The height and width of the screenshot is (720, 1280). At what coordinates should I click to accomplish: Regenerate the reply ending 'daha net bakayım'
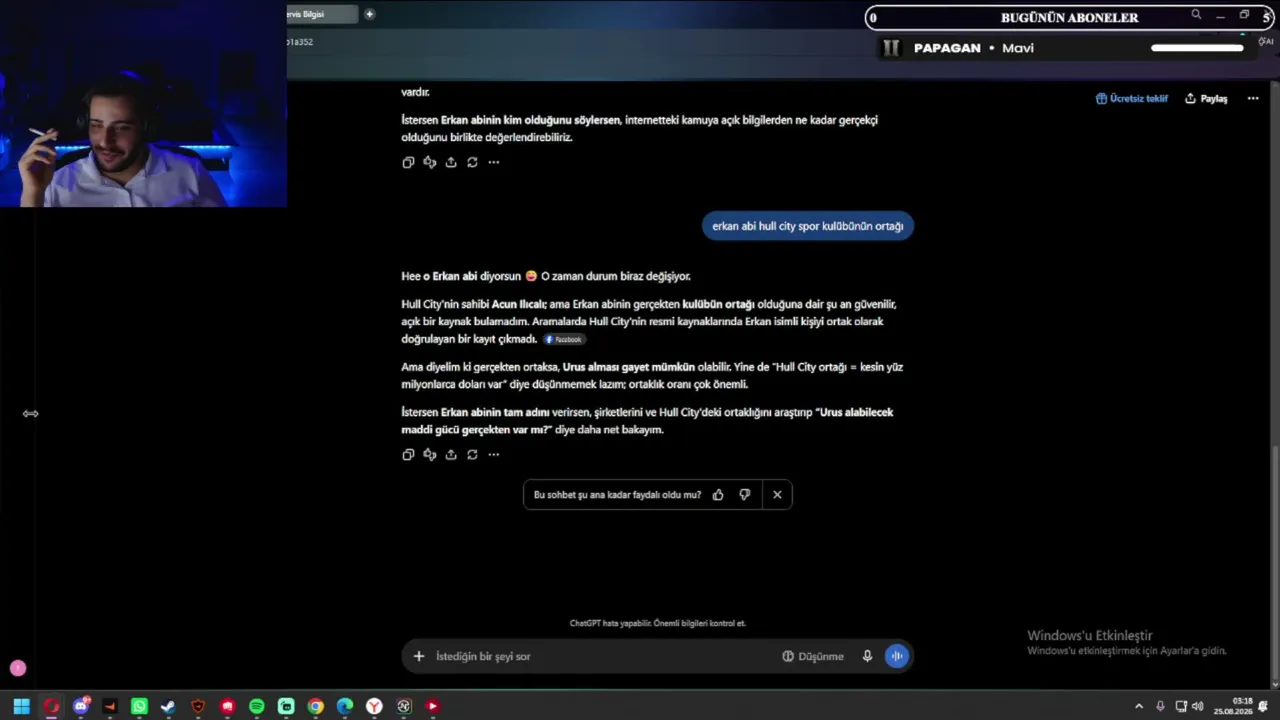pyautogui.click(x=472, y=454)
